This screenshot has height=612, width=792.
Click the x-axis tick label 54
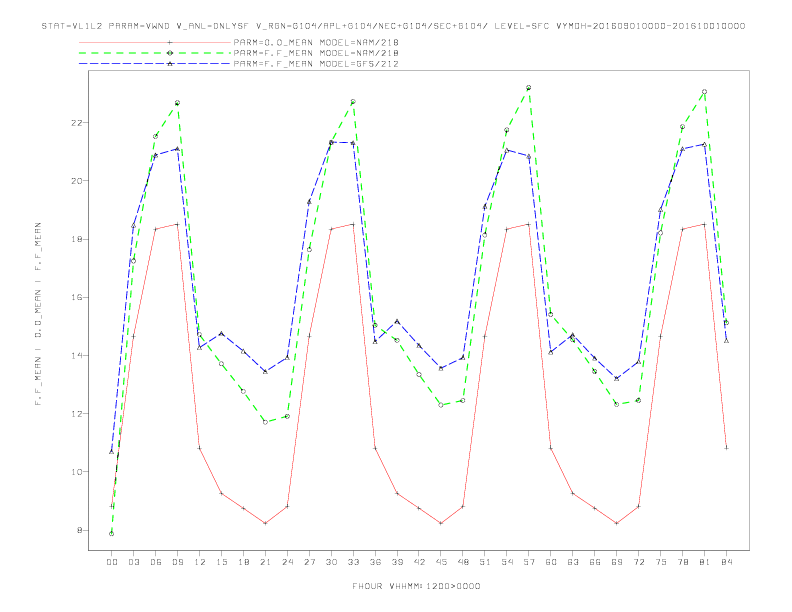pyautogui.click(x=507, y=562)
